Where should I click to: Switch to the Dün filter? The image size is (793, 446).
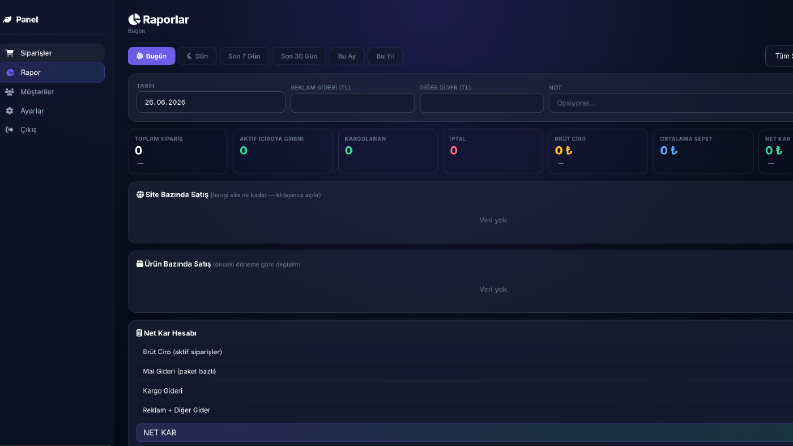point(197,56)
